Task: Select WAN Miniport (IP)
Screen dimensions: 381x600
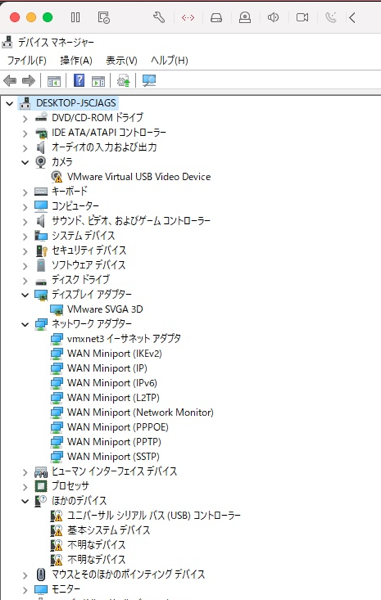Action: click(107, 368)
